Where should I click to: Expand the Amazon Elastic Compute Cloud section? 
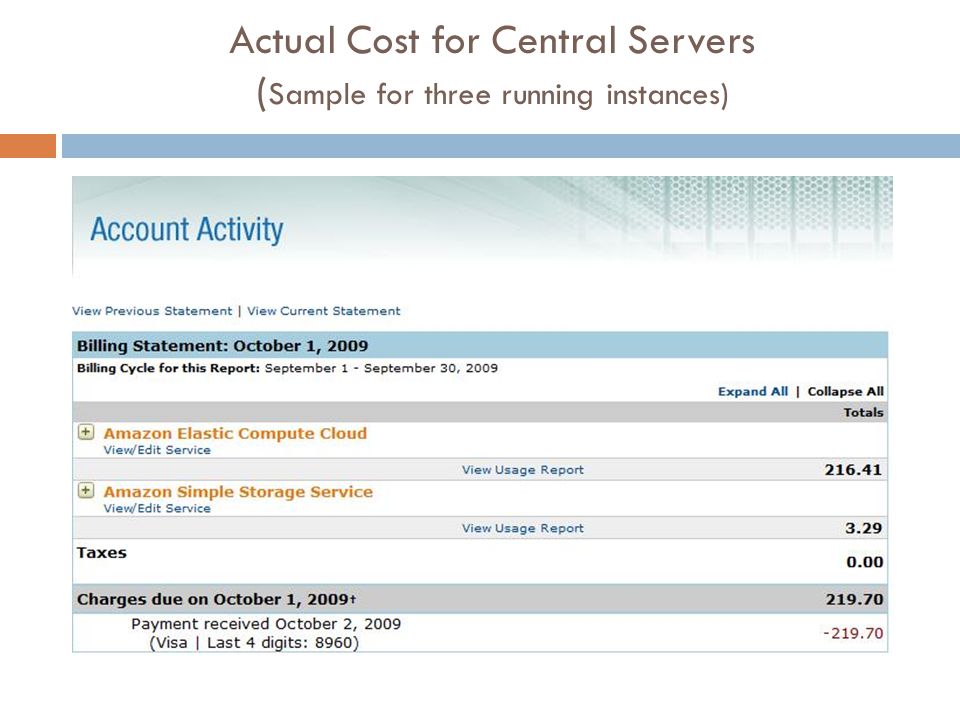(x=86, y=432)
